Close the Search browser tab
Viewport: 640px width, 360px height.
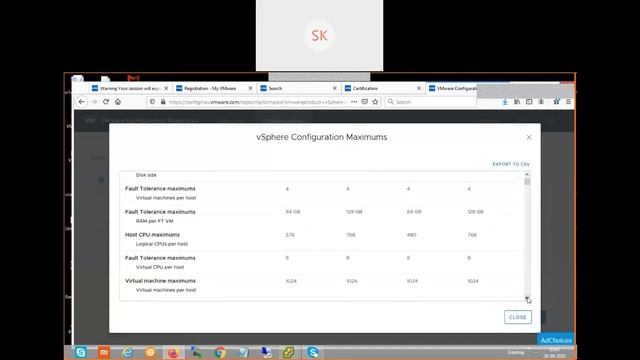[x=335, y=88]
